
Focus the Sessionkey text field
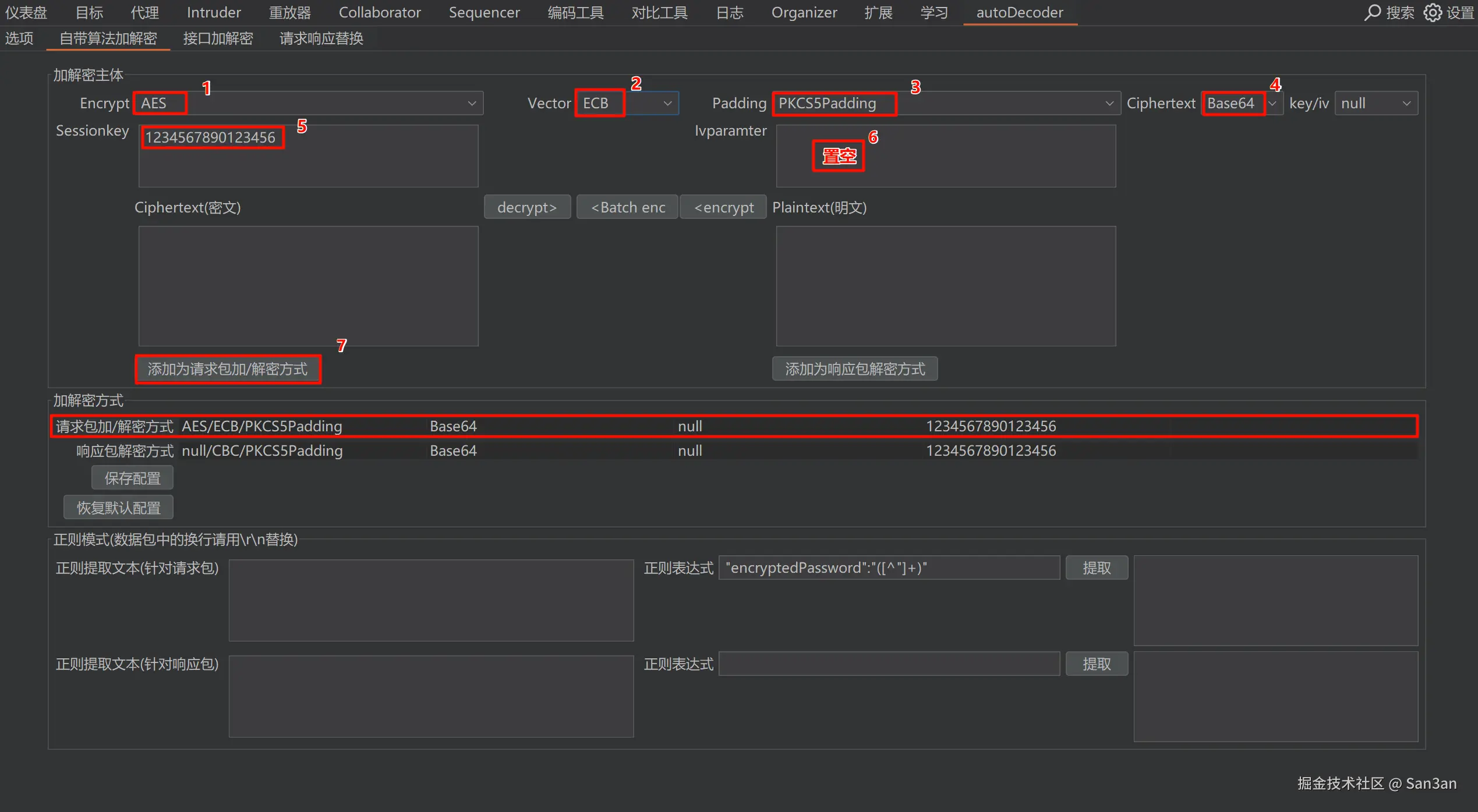[308, 156]
